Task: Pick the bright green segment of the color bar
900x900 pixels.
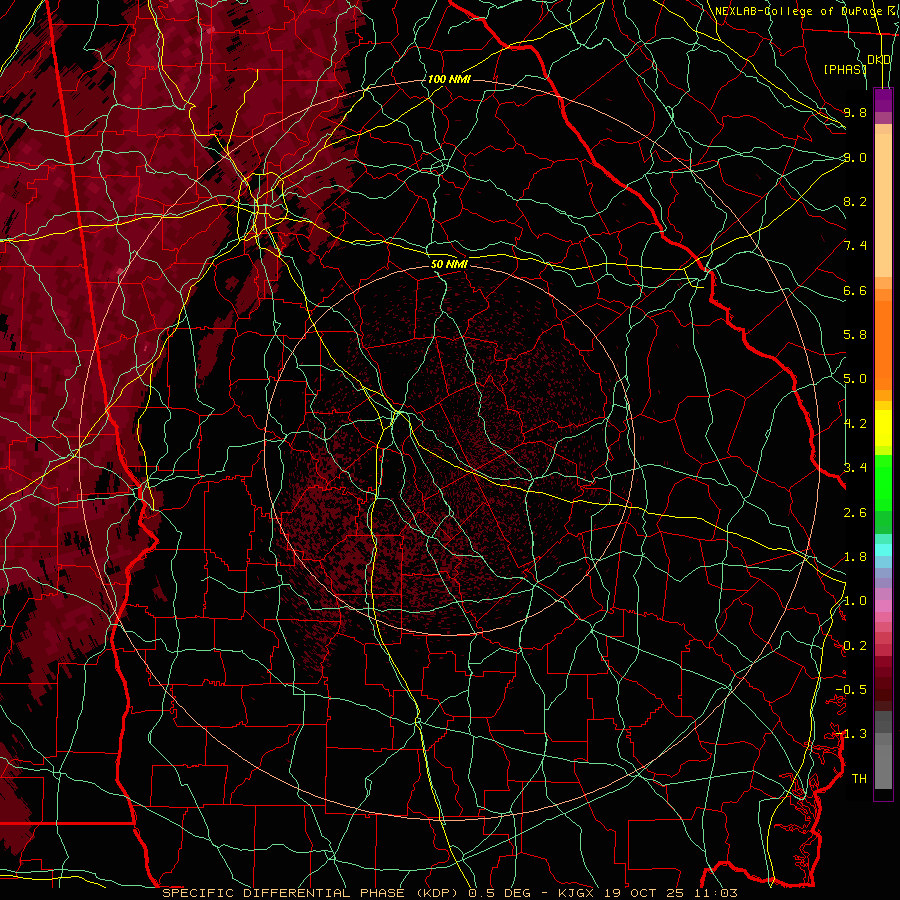Action: click(x=883, y=482)
